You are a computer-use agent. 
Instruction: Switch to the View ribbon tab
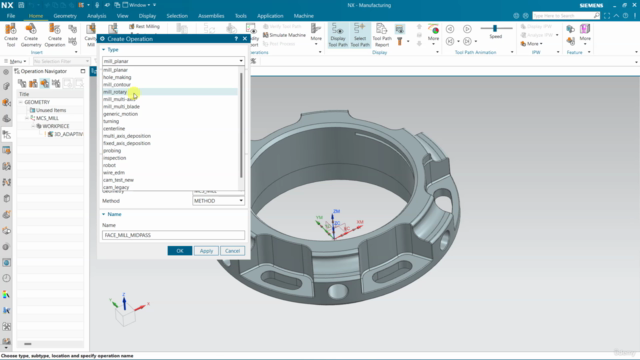(122, 16)
